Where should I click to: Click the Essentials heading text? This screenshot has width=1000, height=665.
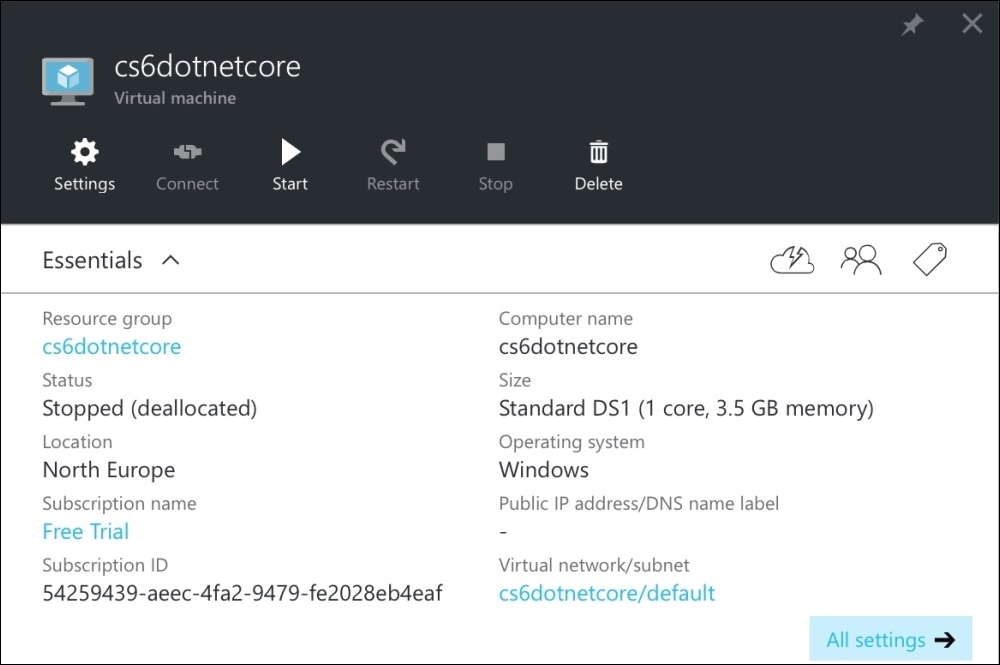92,260
